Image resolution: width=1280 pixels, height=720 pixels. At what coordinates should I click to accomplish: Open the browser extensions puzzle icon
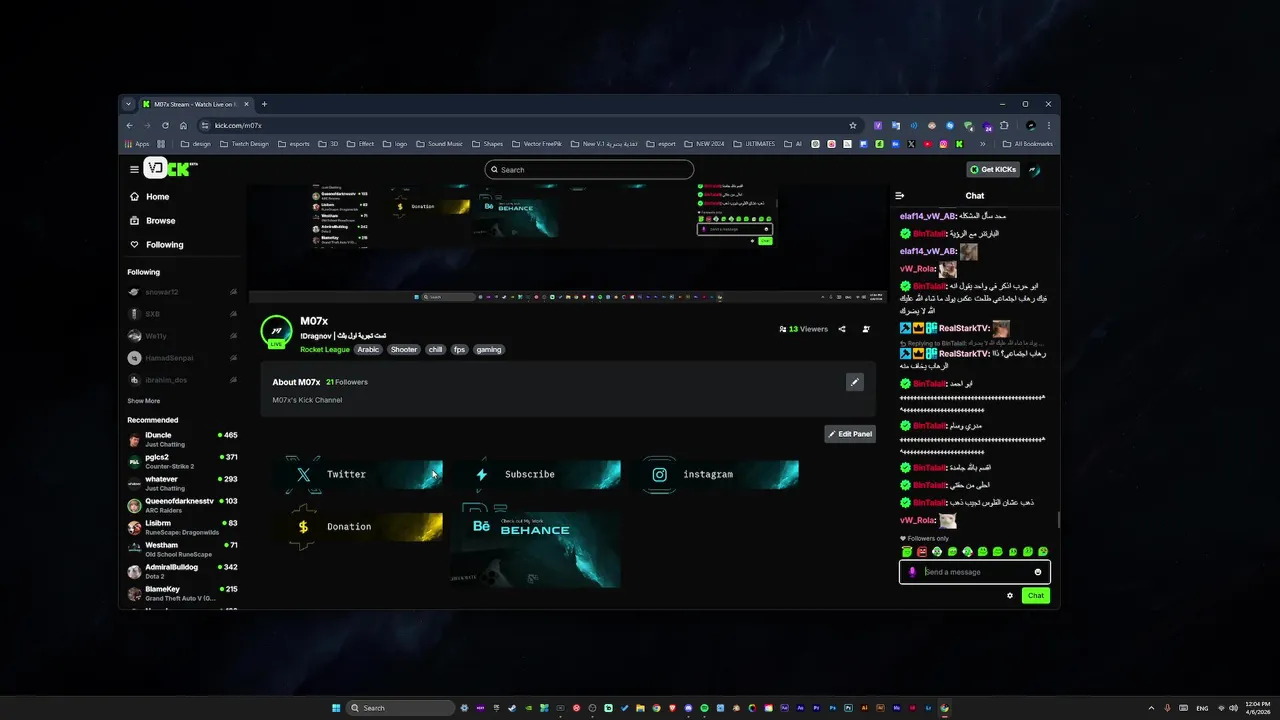click(1004, 126)
